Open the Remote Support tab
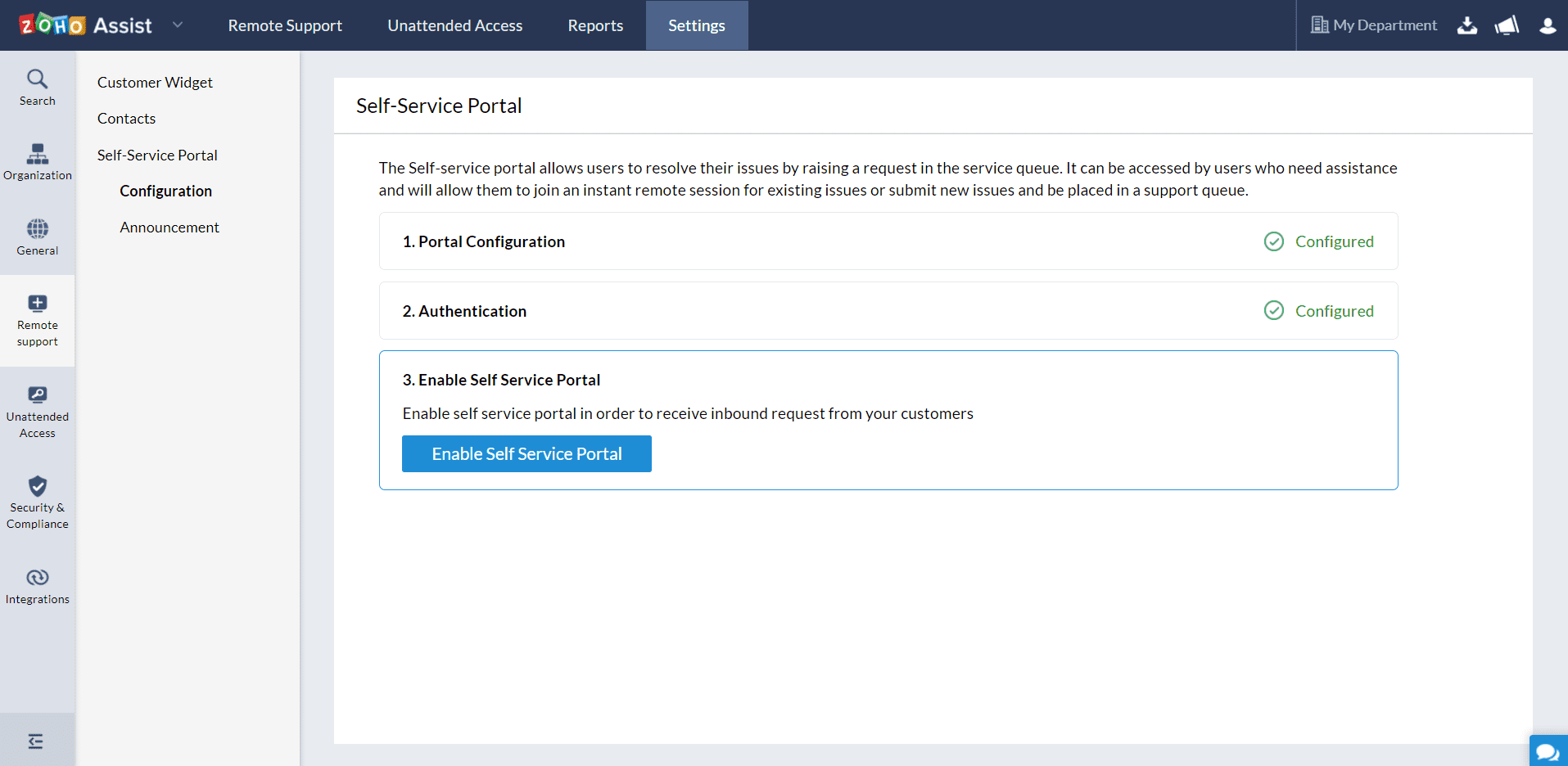The image size is (1568, 766). pos(285,25)
